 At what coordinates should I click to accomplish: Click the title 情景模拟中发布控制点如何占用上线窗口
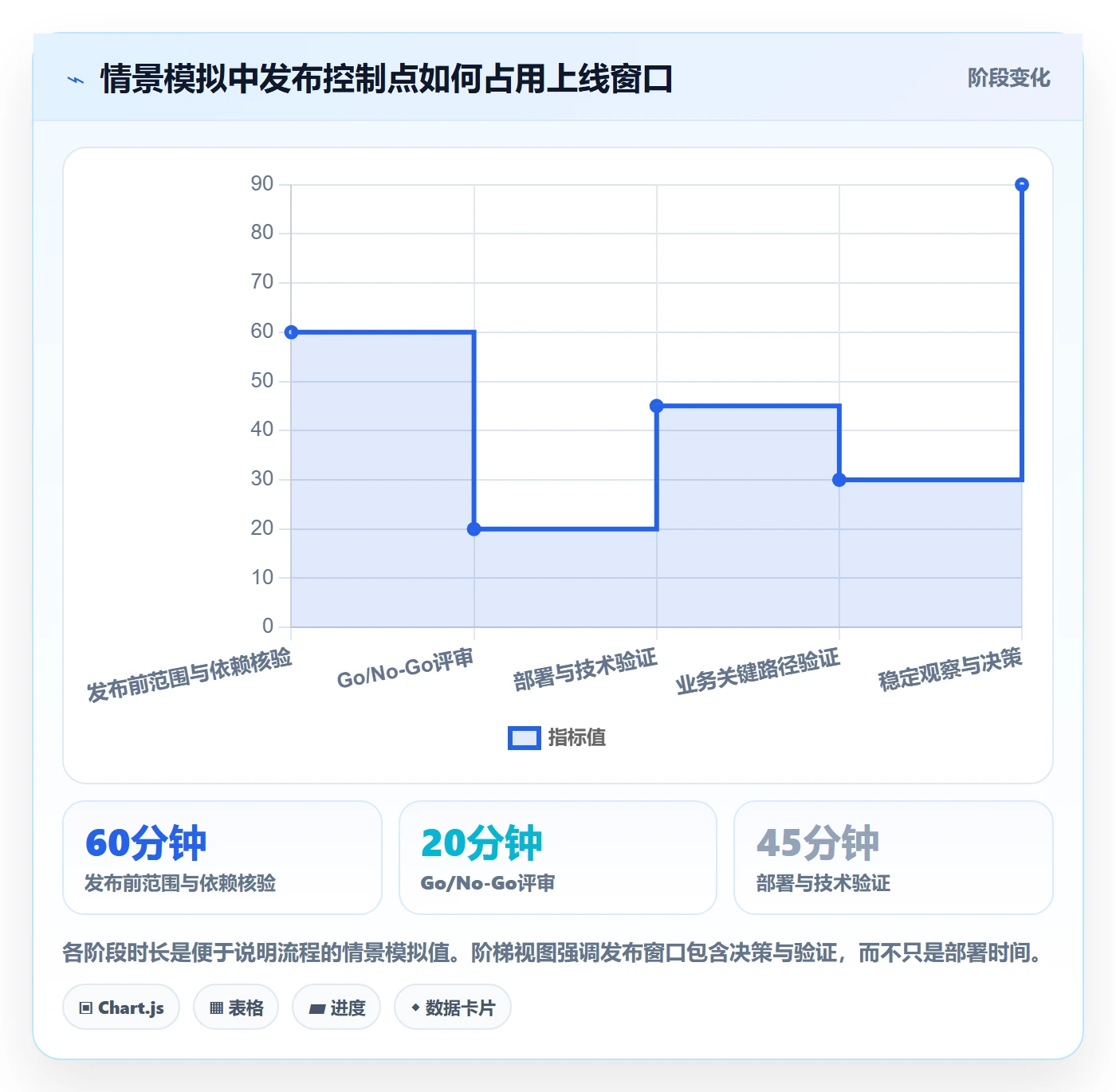pyautogui.click(x=387, y=79)
